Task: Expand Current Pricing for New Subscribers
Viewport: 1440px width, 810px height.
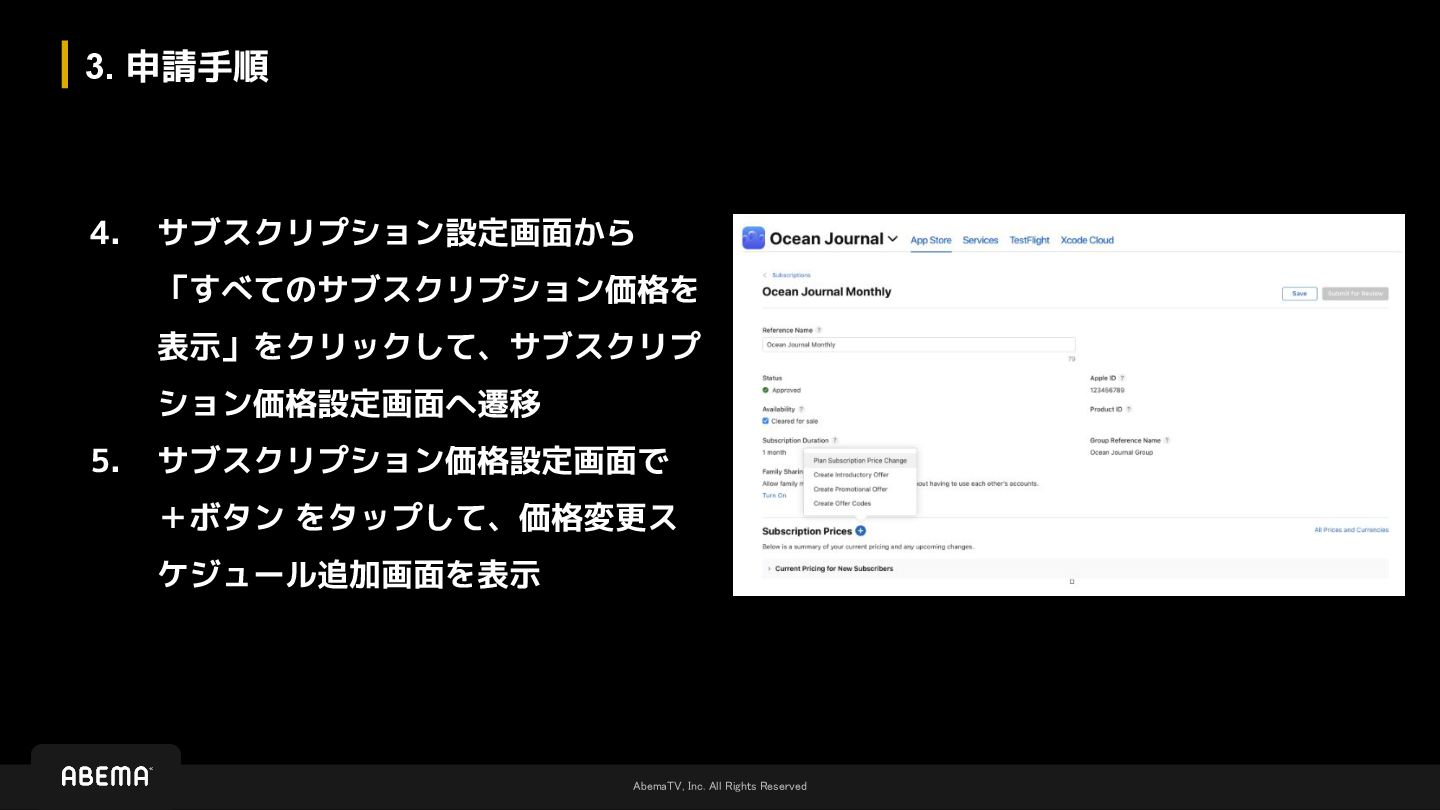Action: (1075, 568)
